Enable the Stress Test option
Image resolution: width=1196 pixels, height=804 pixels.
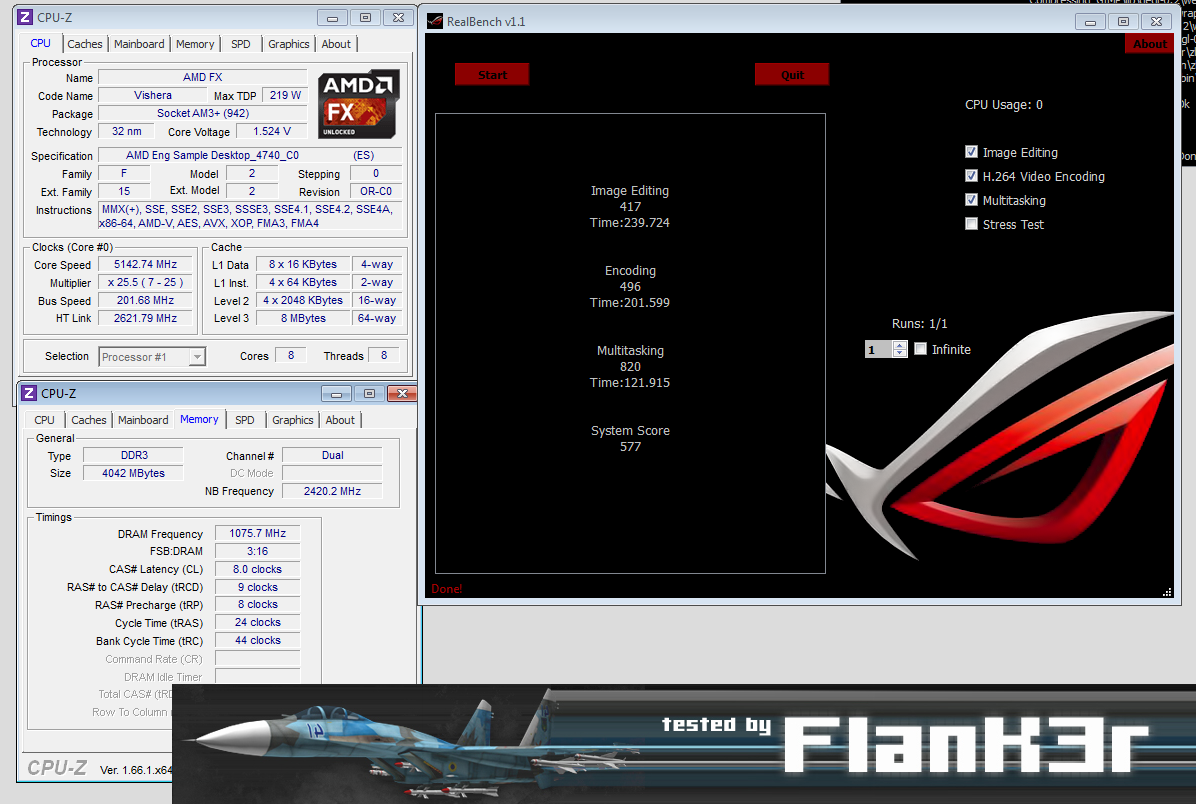[x=971, y=224]
